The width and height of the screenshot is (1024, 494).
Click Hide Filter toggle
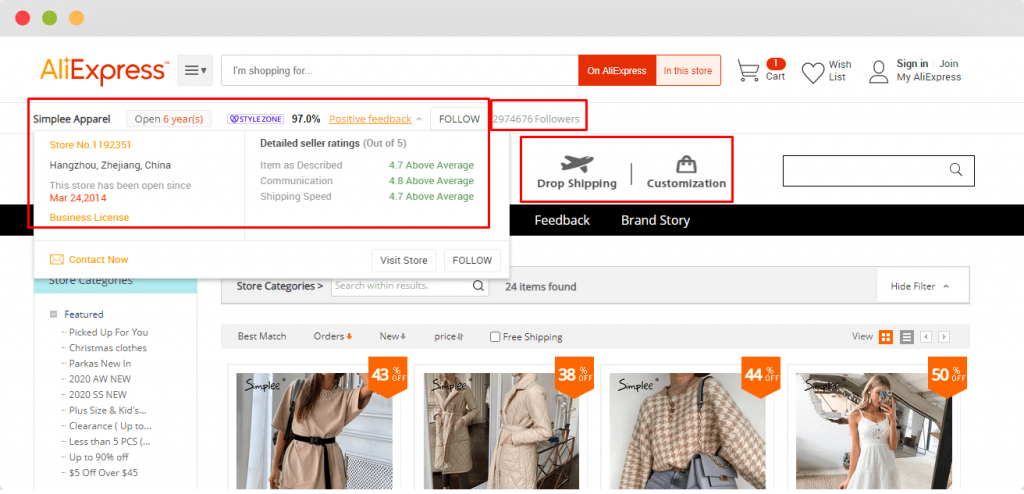[920, 286]
